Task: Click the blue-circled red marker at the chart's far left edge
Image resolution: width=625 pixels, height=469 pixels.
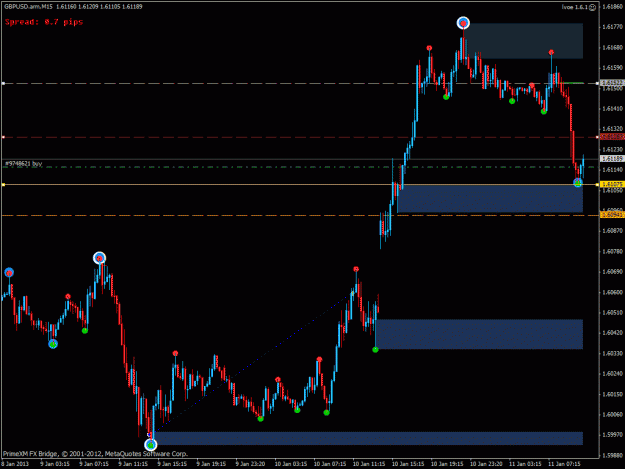Action: tap(9, 273)
